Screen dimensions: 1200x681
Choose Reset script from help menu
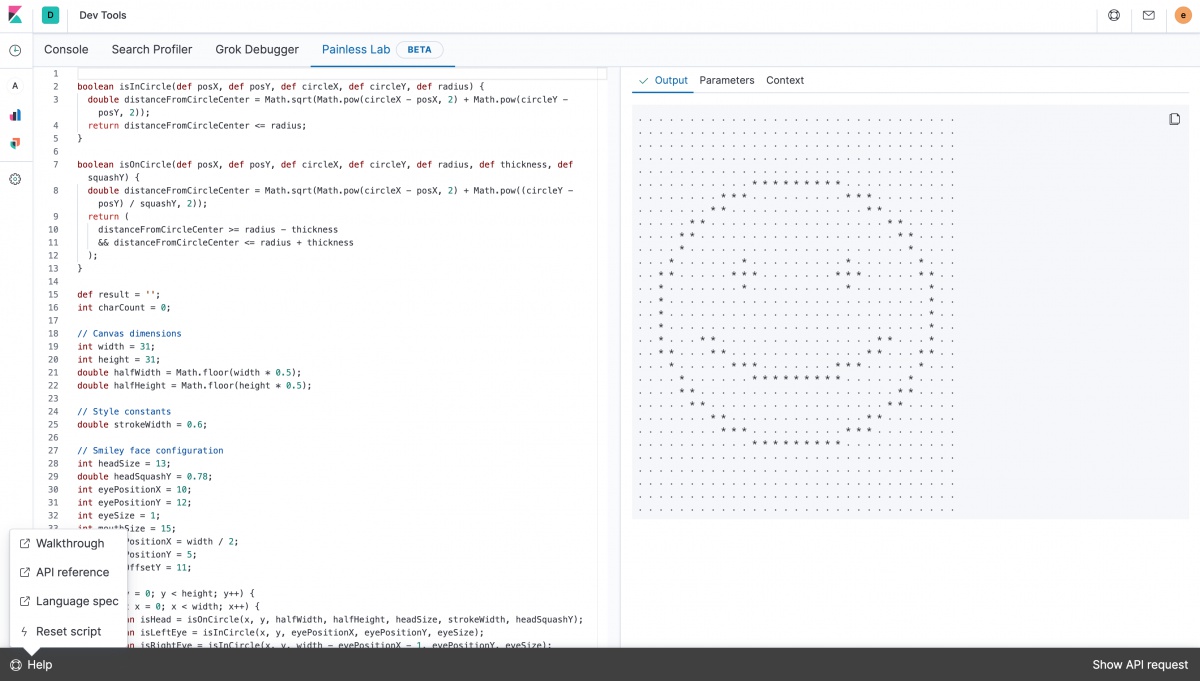pyautogui.click(x=68, y=631)
